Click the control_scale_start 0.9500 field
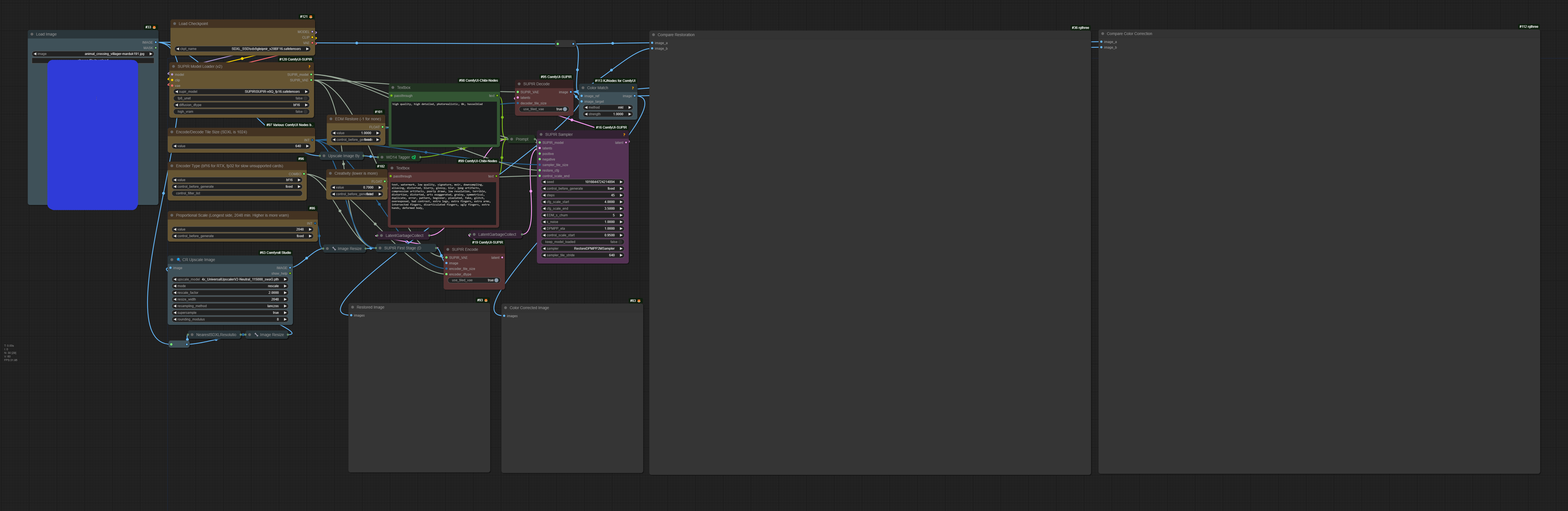Image resolution: width=1568 pixels, height=511 pixels. [582, 235]
